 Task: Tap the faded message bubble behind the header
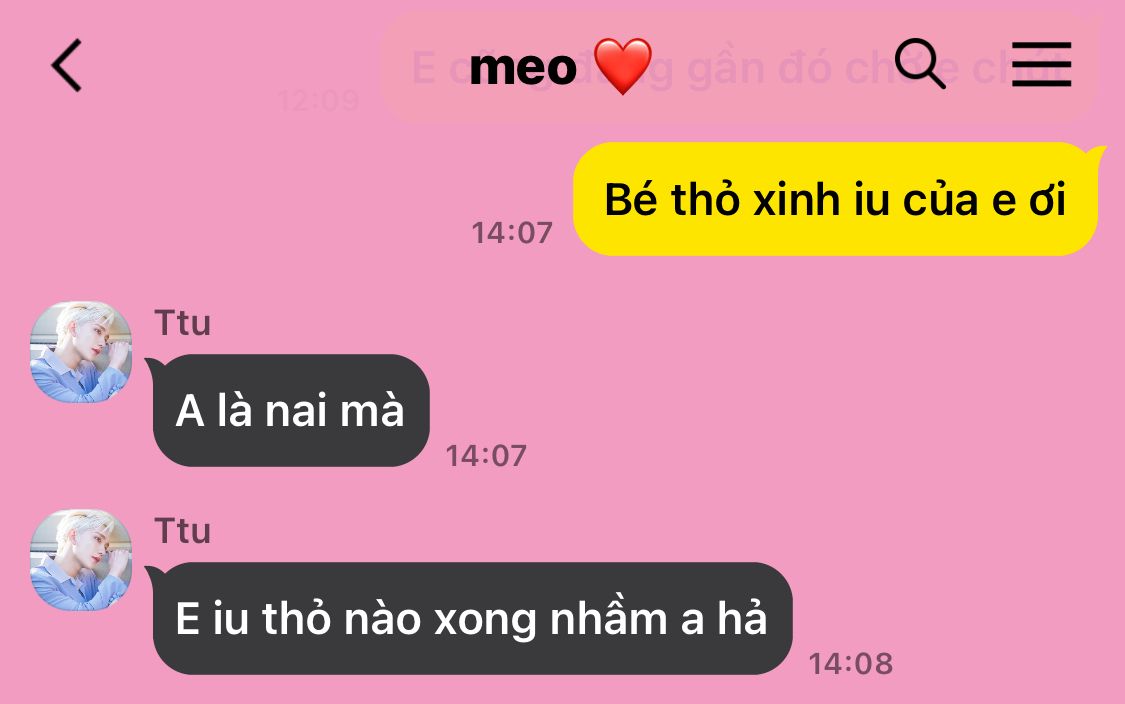[x=739, y=68]
